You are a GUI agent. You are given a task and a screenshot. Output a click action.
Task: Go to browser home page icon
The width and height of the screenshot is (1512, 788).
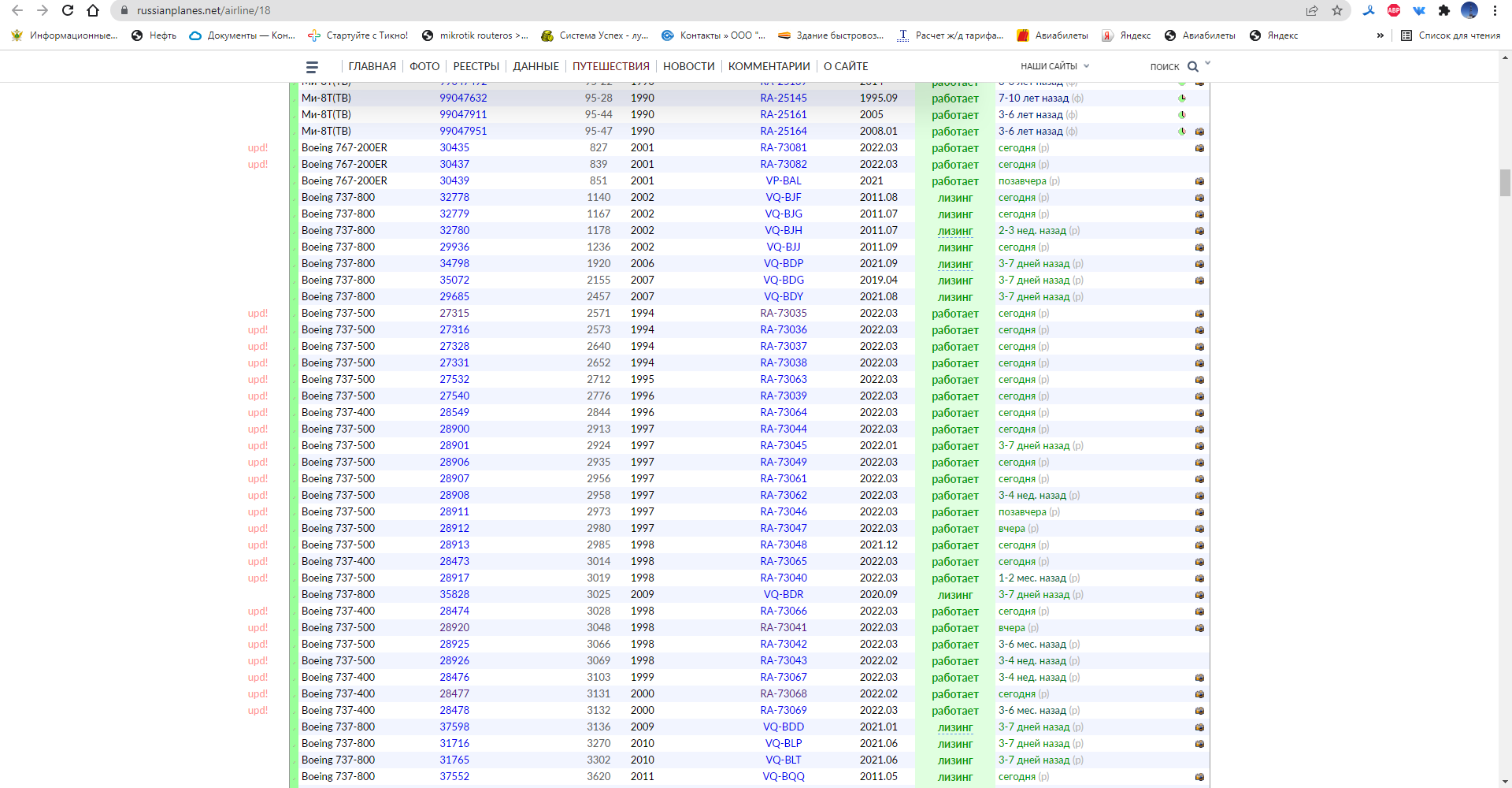point(93,10)
